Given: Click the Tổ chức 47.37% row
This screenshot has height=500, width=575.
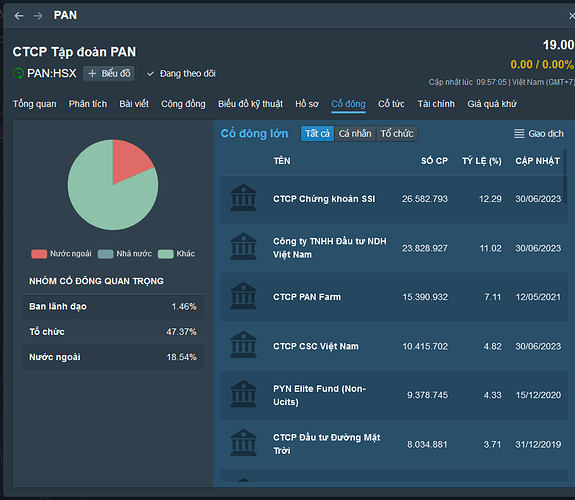Looking at the screenshot, I should tap(113, 332).
